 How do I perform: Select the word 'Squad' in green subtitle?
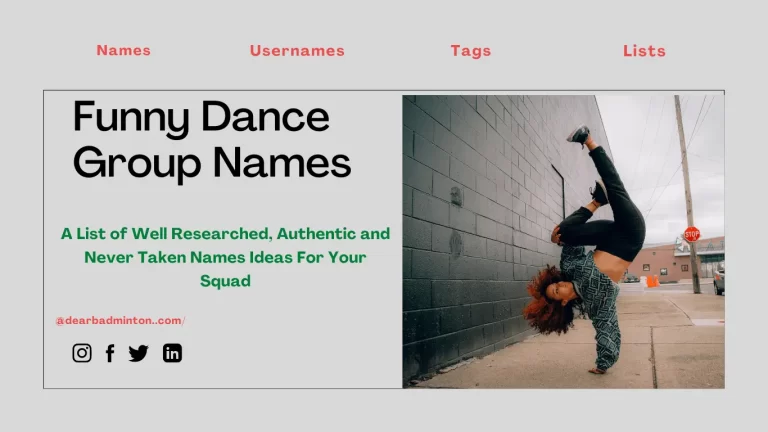pos(225,281)
